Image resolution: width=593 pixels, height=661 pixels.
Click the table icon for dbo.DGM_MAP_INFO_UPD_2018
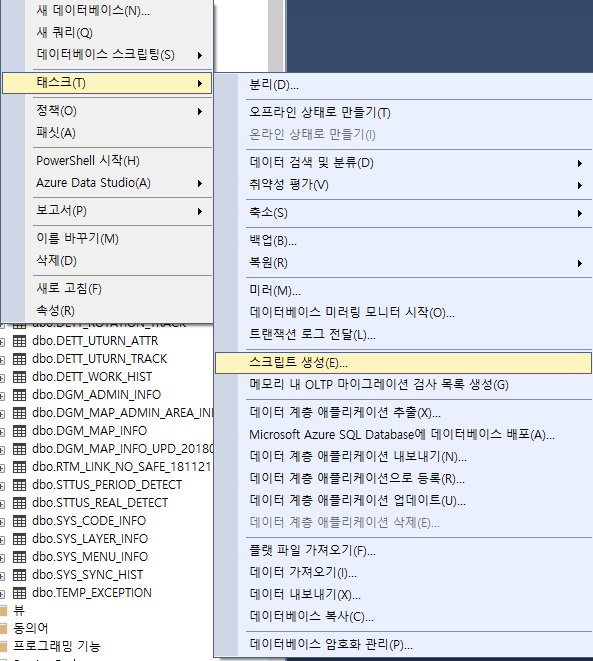[x=19, y=449]
